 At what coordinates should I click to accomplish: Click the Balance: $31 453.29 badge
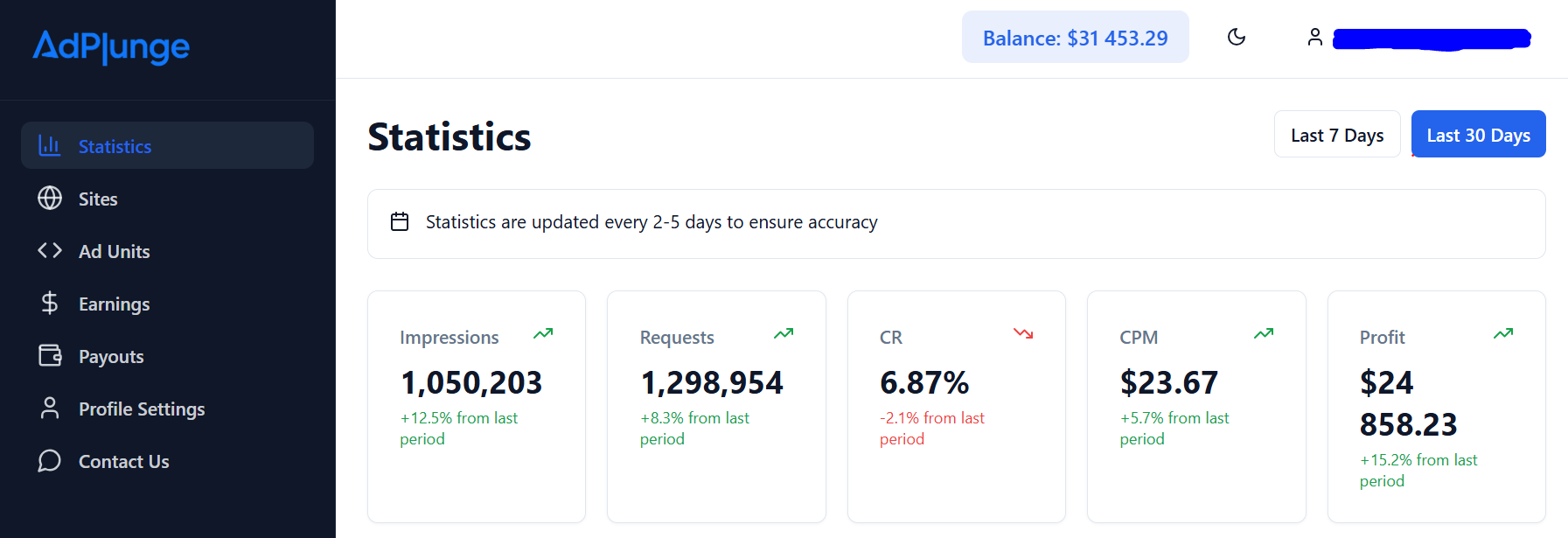click(1075, 38)
